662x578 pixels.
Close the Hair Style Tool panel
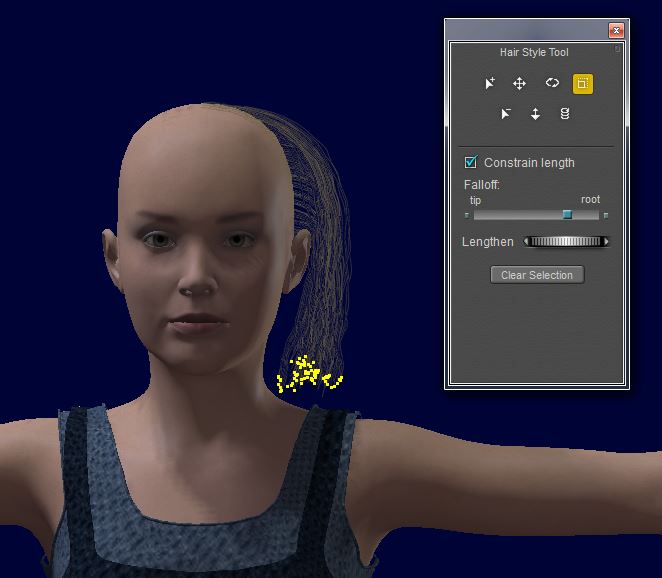[616, 30]
